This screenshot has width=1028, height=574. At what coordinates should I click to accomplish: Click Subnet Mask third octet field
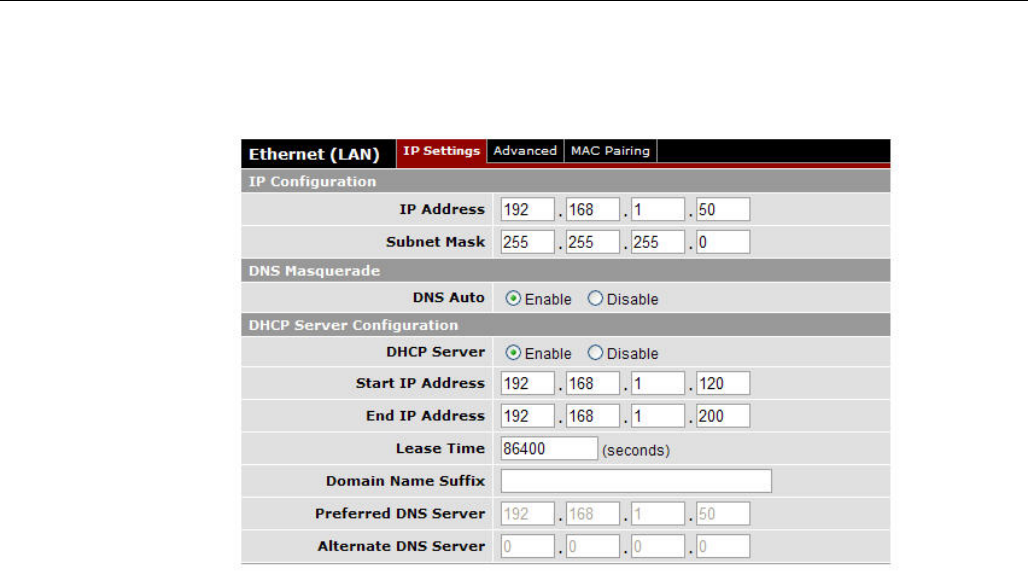tap(658, 242)
